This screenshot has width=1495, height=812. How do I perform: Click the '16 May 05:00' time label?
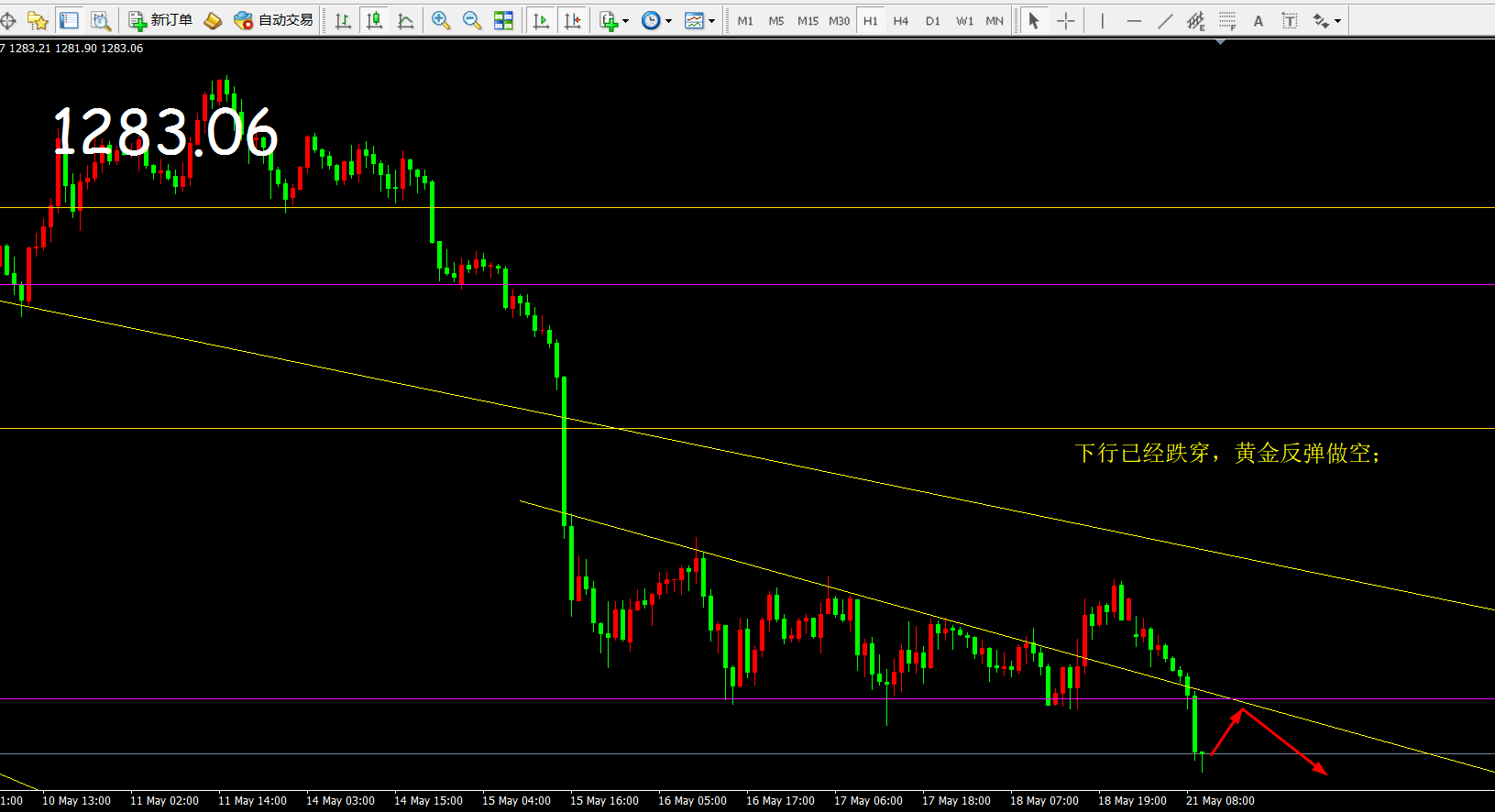(692, 800)
